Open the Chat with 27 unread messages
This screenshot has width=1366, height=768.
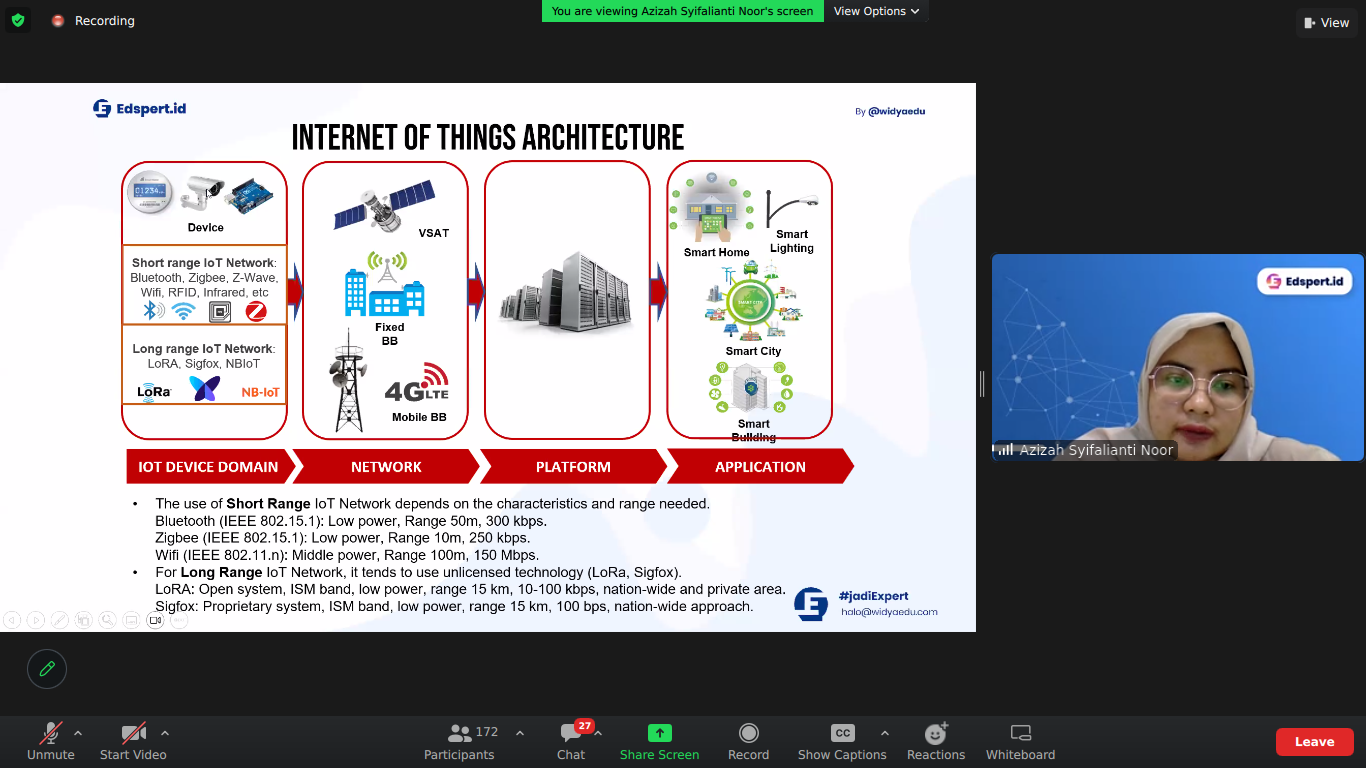click(x=571, y=742)
